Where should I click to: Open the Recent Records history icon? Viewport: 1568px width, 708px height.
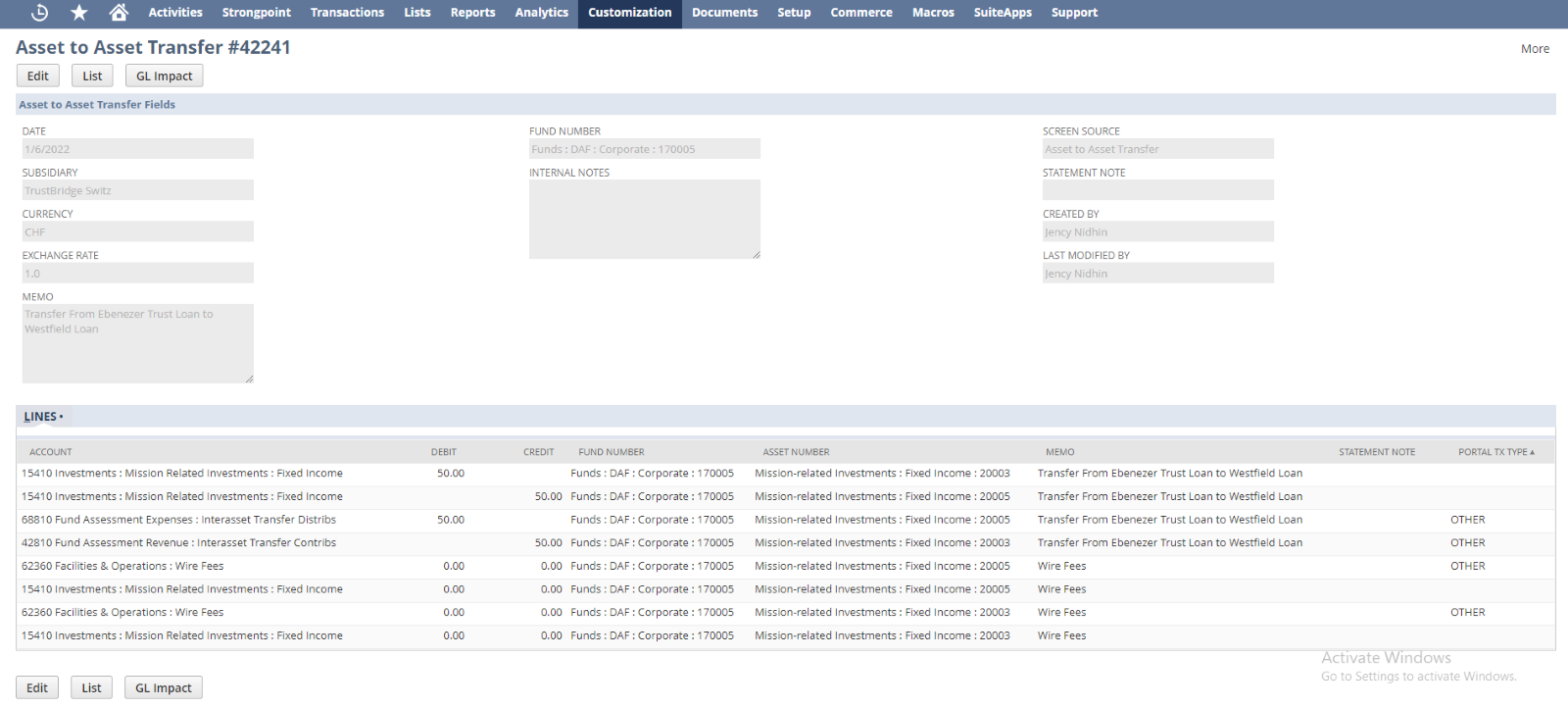[x=39, y=13]
